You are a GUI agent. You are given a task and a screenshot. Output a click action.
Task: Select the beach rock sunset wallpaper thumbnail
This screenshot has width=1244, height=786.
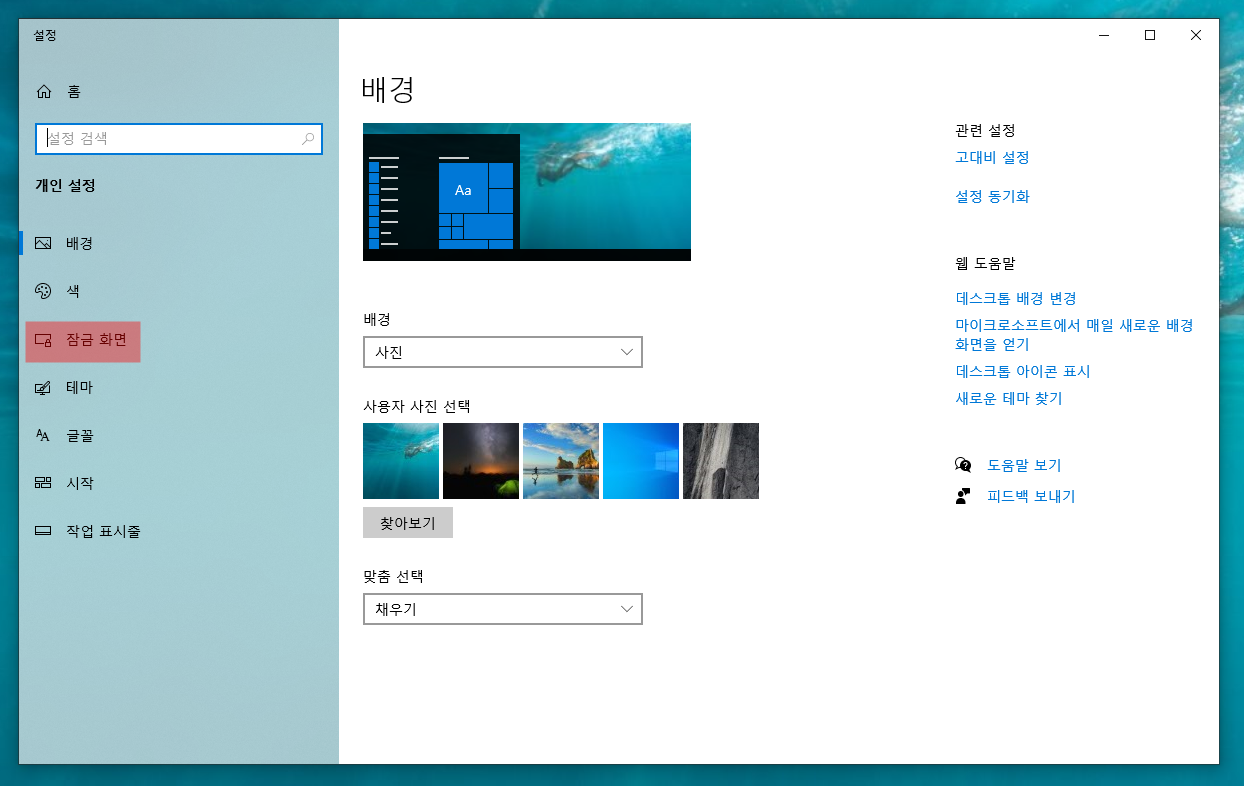click(x=561, y=461)
